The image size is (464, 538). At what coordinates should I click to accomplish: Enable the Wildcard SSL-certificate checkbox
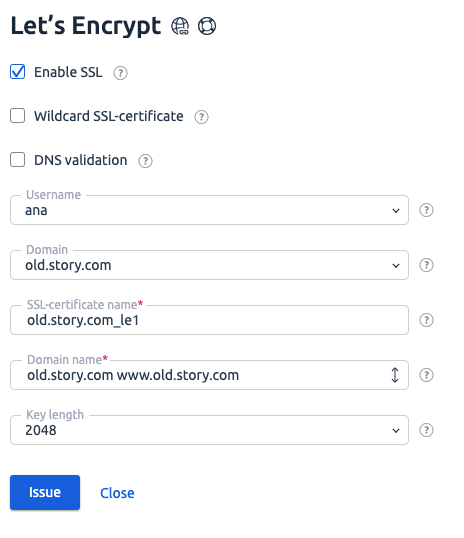pyautogui.click(x=18, y=116)
